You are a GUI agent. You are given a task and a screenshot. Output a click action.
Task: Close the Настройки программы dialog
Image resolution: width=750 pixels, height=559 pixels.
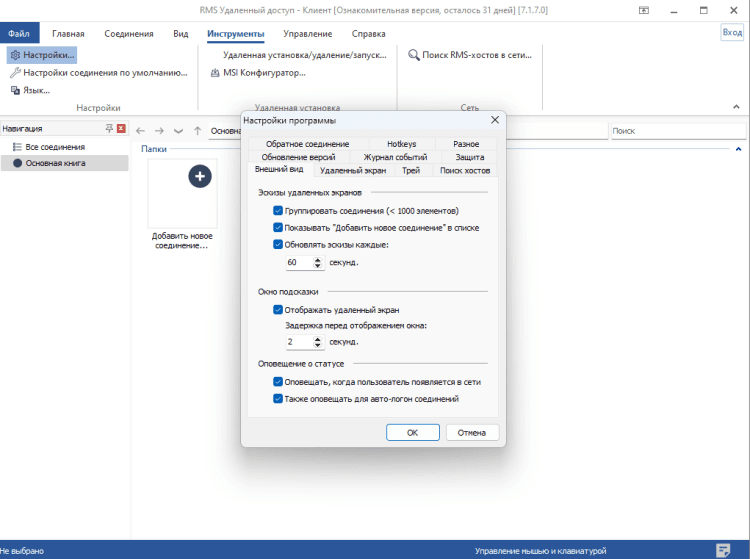coord(495,120)
